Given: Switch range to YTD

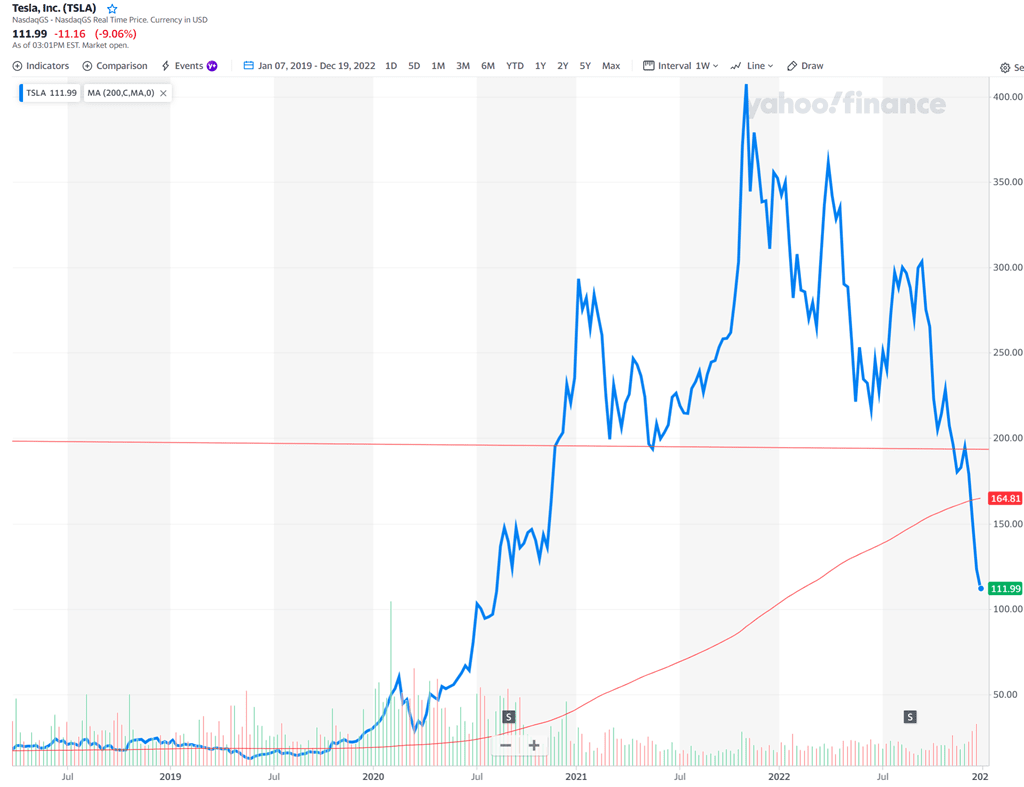Looking at the screenshot, I should click(x=514, y=66).
